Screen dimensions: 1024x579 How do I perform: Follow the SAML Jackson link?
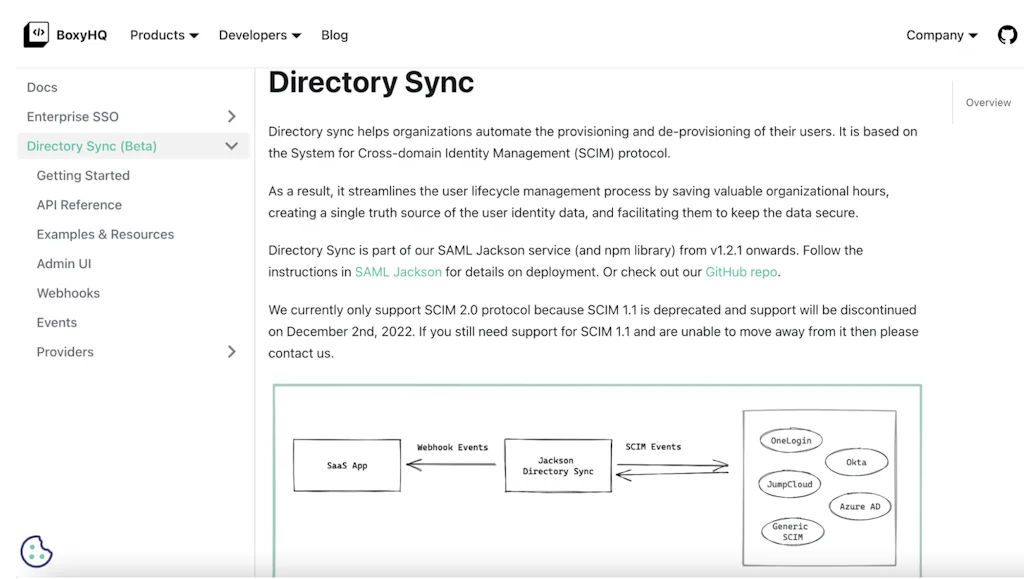coord(397,271)
